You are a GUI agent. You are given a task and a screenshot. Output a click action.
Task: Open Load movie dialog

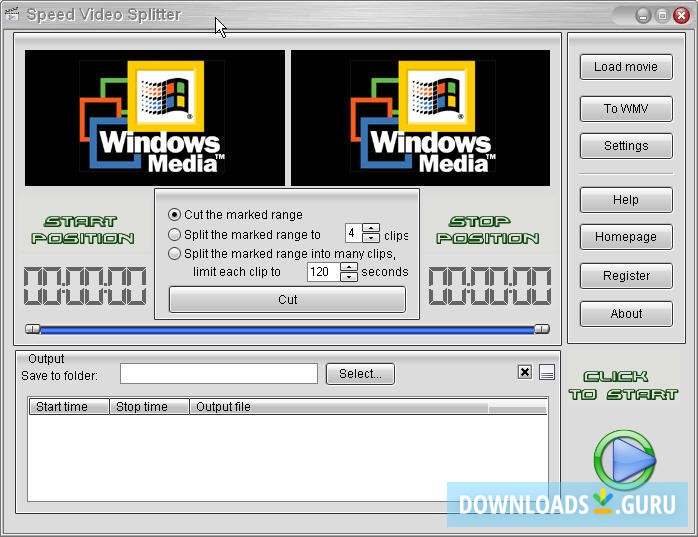626,67
